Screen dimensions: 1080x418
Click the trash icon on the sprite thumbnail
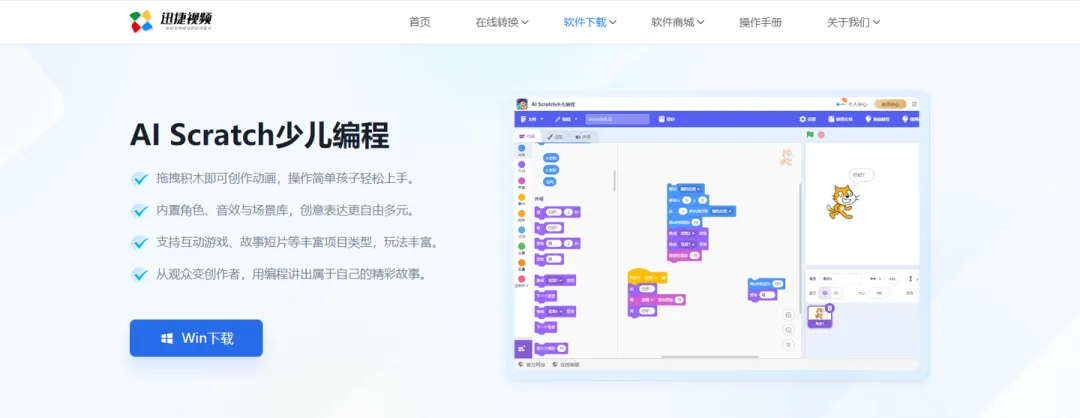click(x=829, y=308)
